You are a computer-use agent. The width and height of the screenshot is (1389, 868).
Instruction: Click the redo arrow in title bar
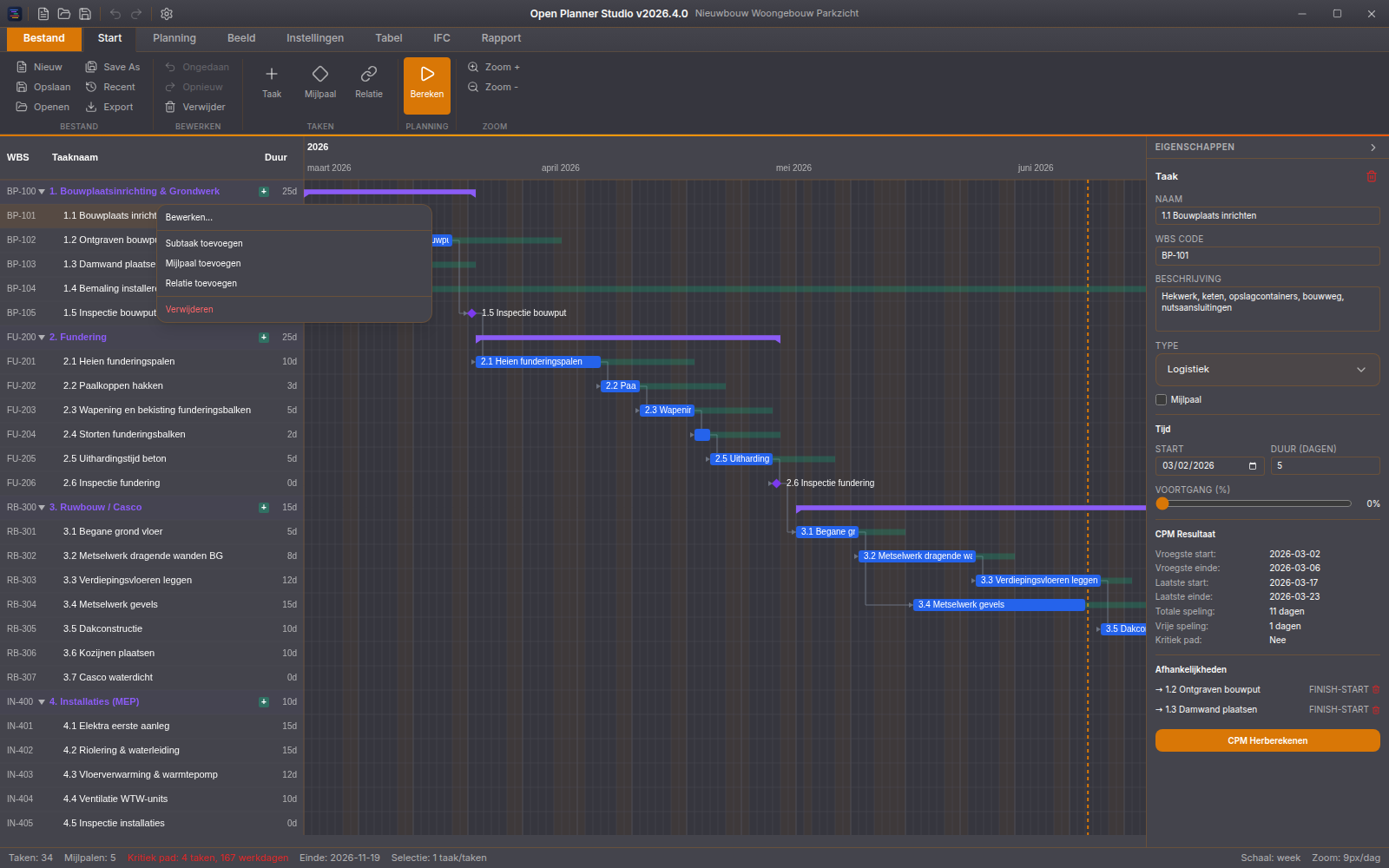[136, 14]
